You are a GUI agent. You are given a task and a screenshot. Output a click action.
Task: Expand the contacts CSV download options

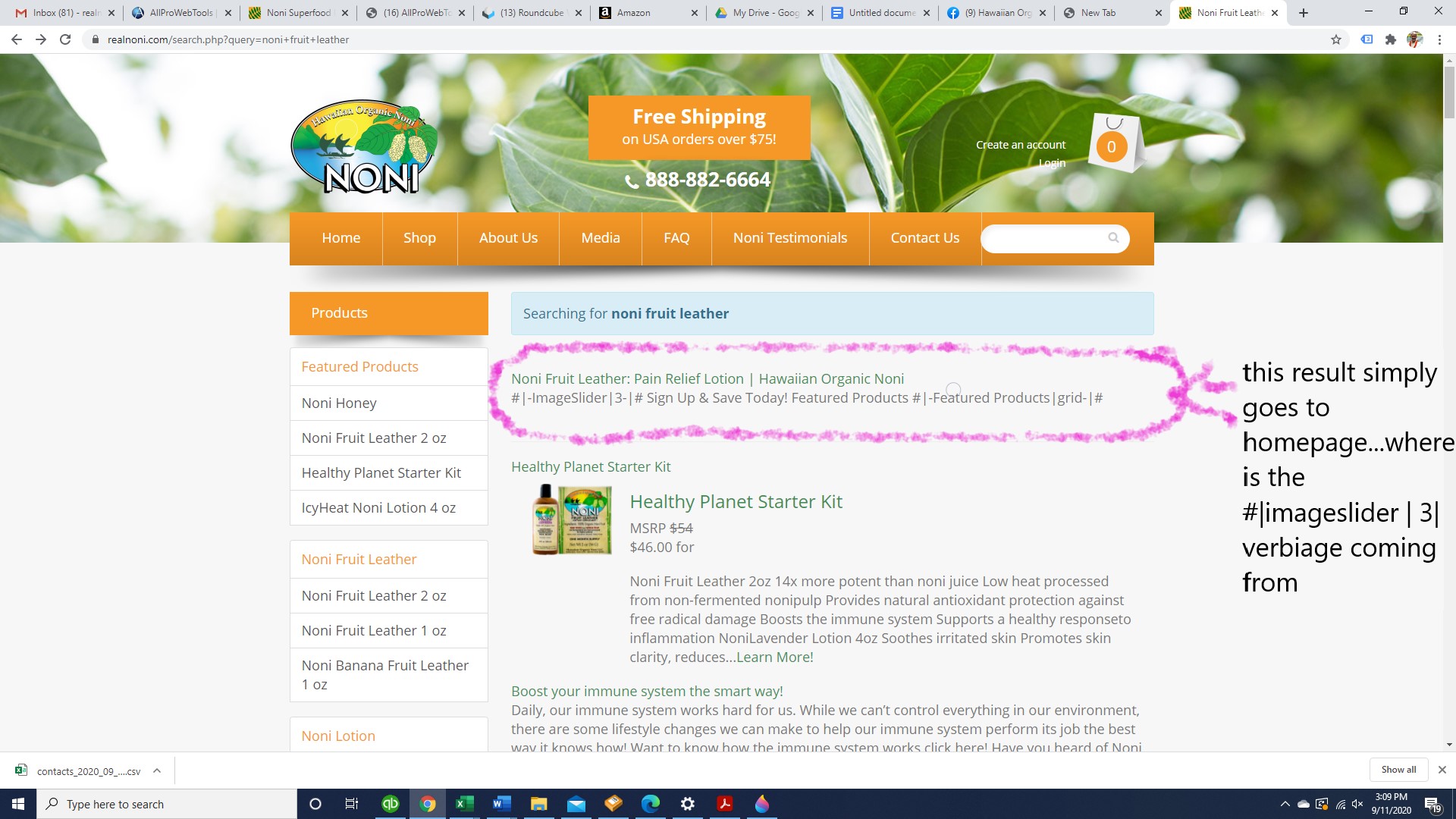157,770
